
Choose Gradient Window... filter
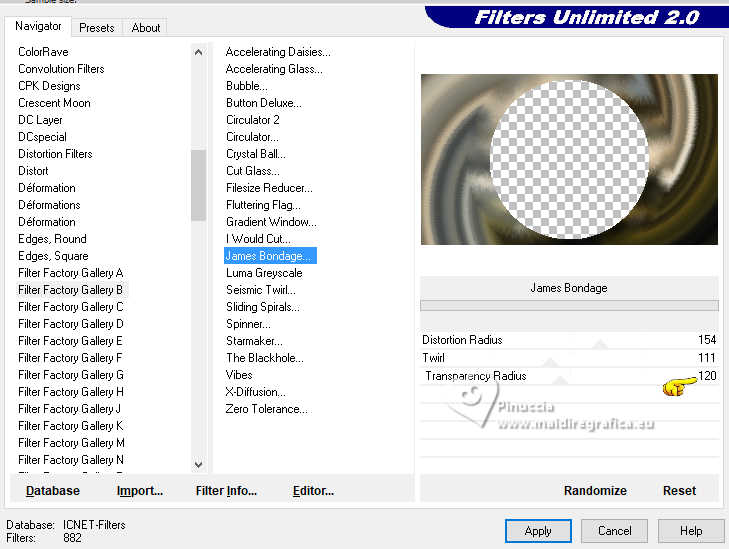[x=271, y=222]
